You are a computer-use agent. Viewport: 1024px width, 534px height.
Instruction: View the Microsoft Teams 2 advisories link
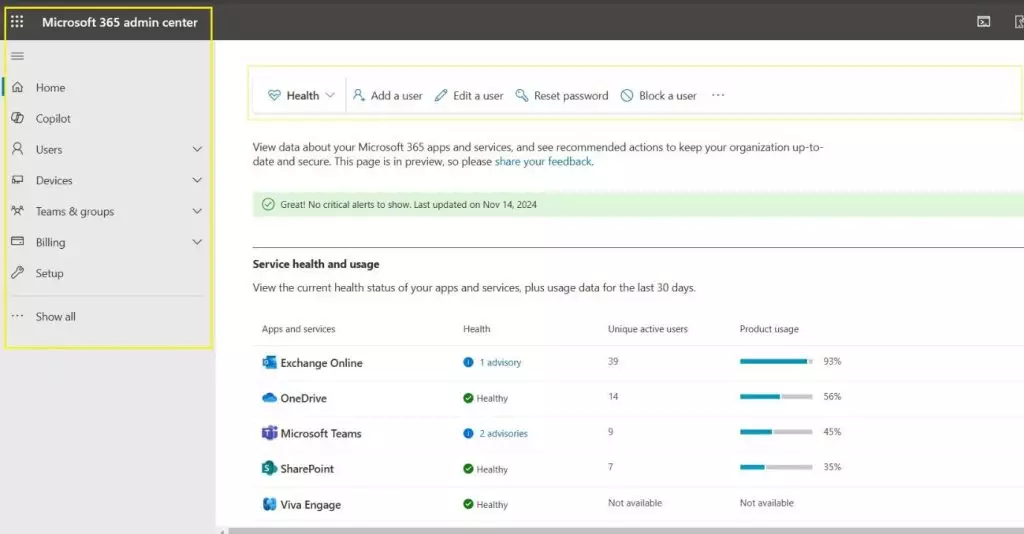[x=503, y=434]
